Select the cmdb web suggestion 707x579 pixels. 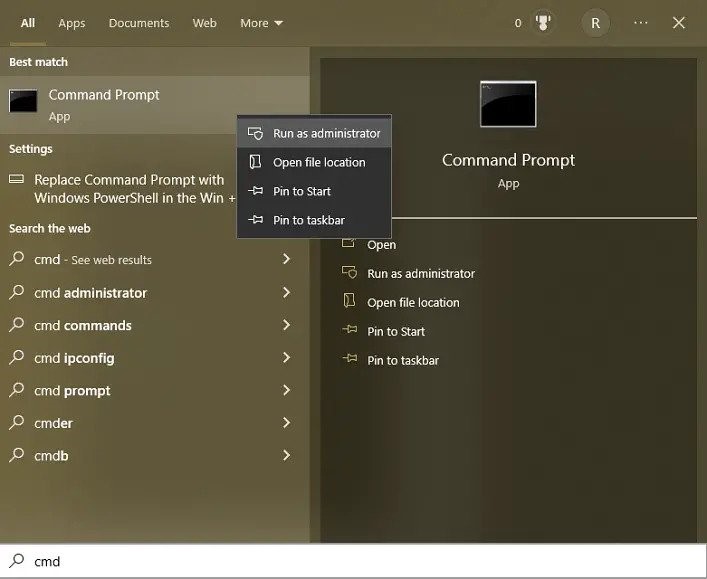tap(155, 455)
